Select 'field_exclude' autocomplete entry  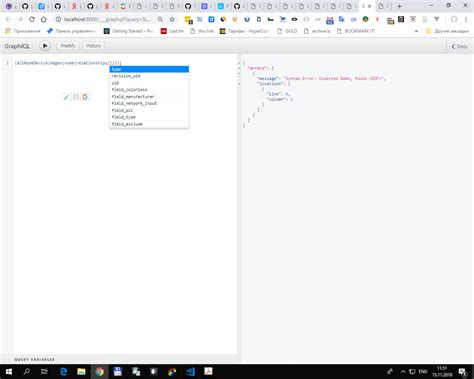click(x=149, y=124)
